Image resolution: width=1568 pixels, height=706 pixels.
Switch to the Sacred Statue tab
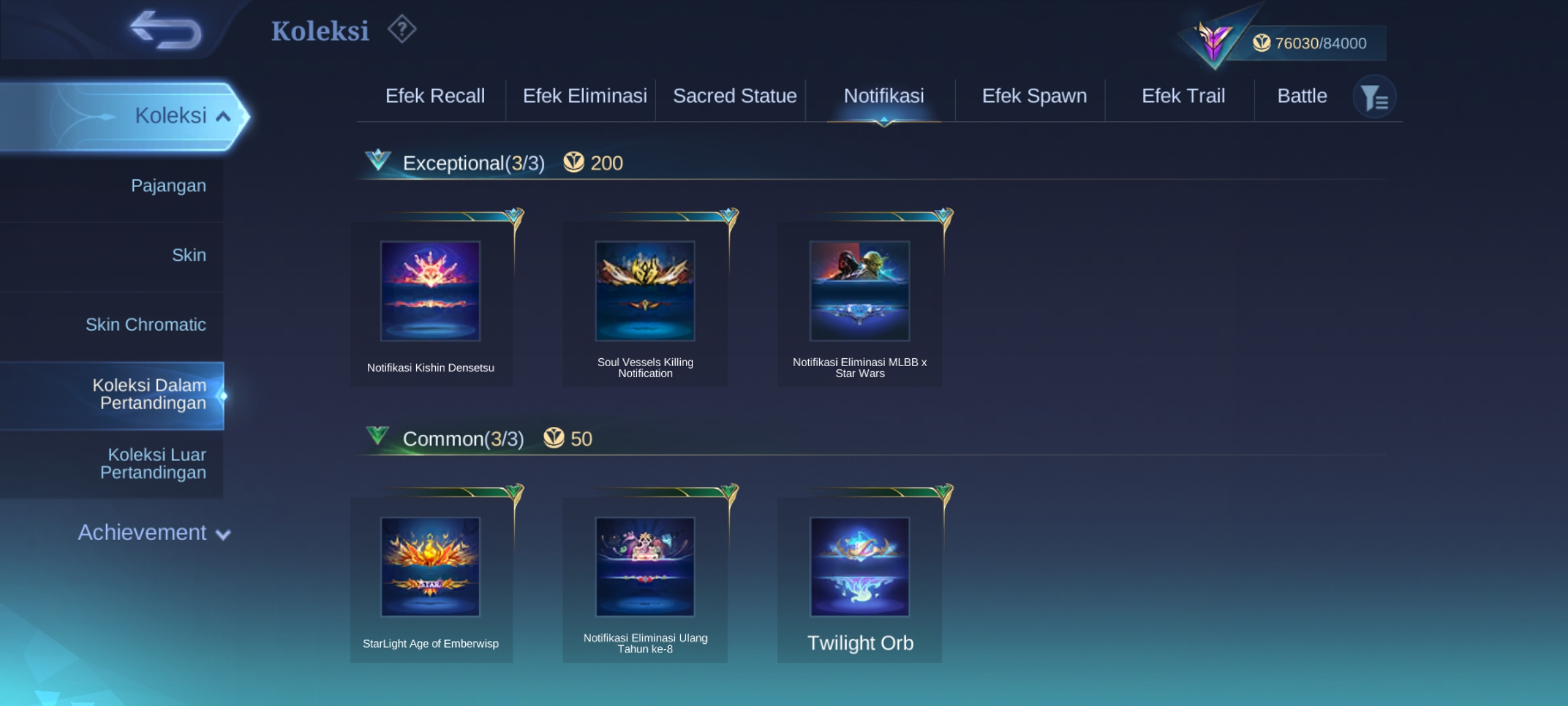coord(734,96)
